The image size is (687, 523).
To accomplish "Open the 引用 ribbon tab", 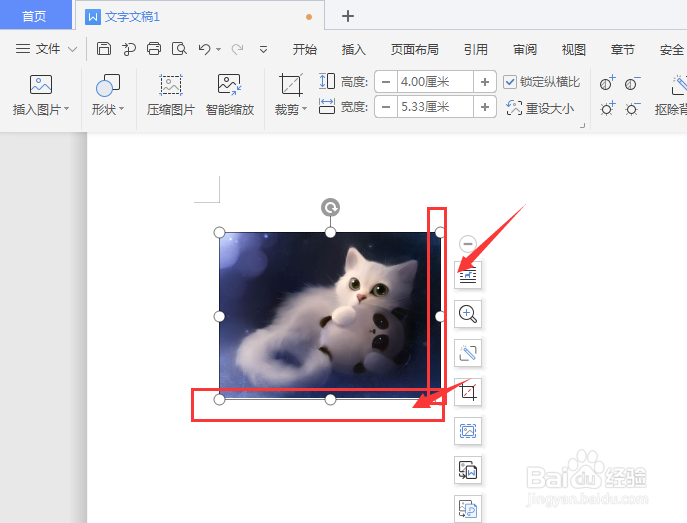I will coord(476,49).
